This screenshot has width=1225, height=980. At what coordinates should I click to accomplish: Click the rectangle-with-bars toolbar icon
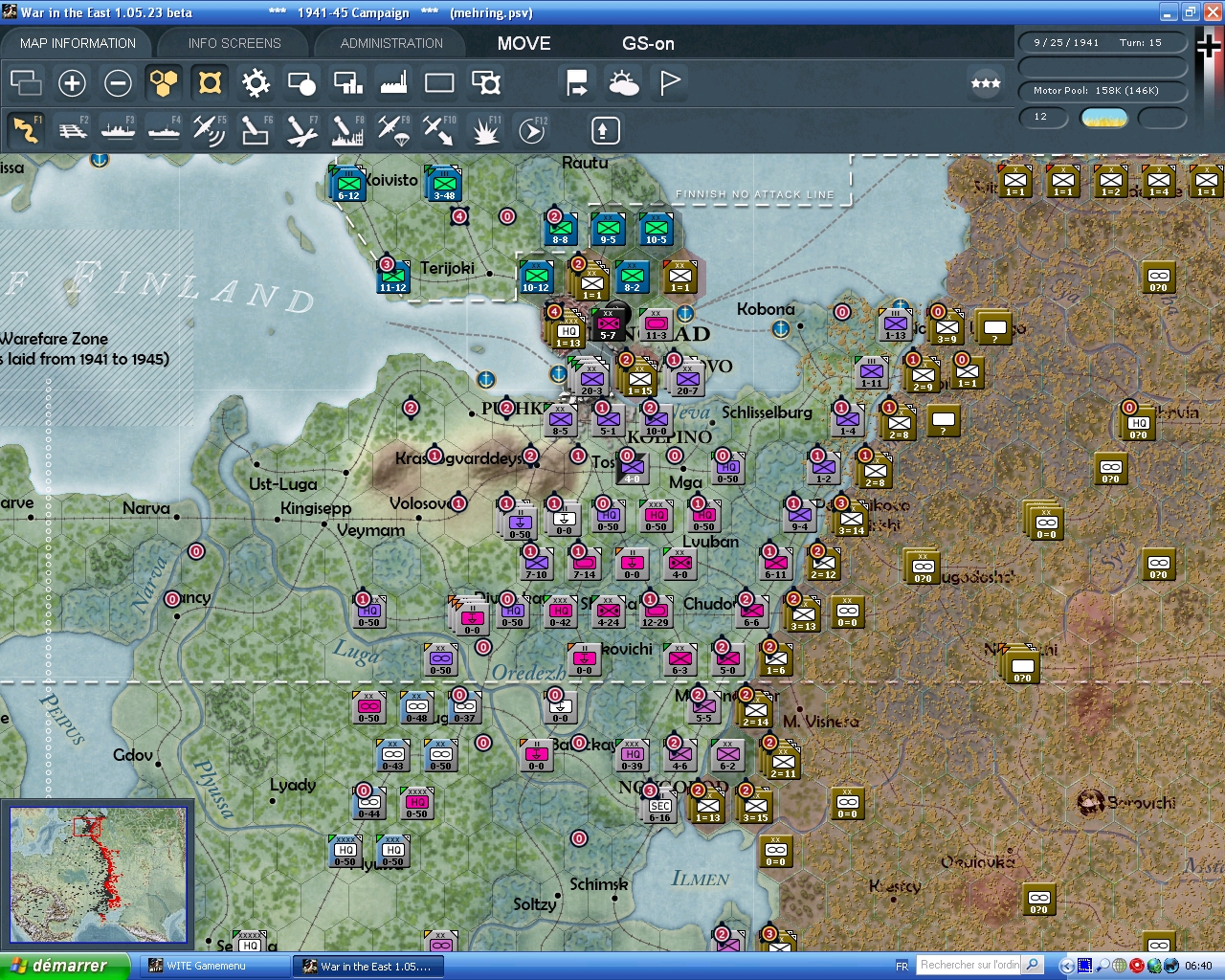(347, 83)
